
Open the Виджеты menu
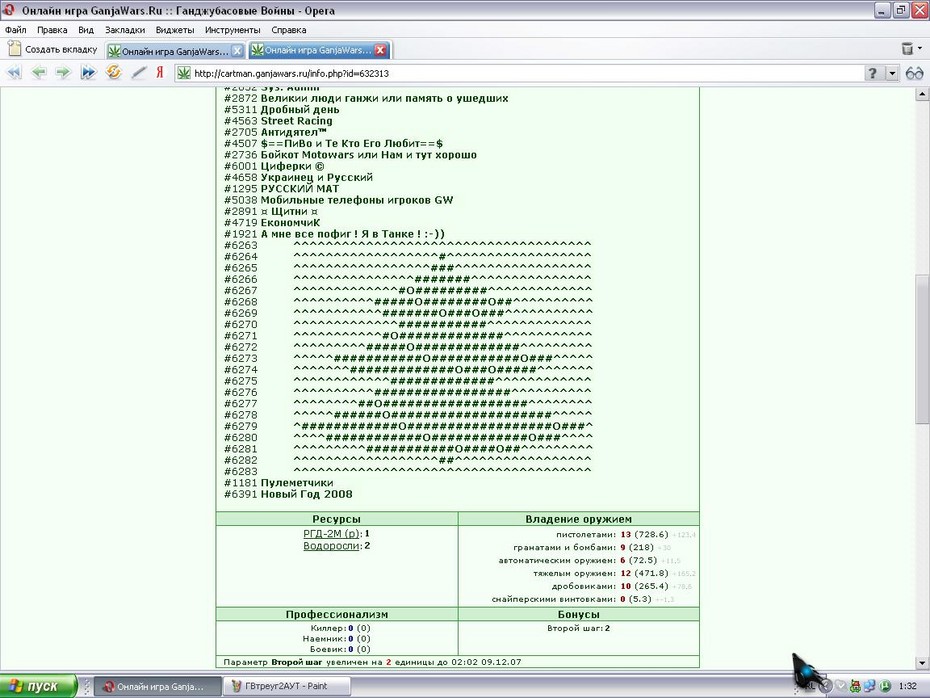coord(175,30)
